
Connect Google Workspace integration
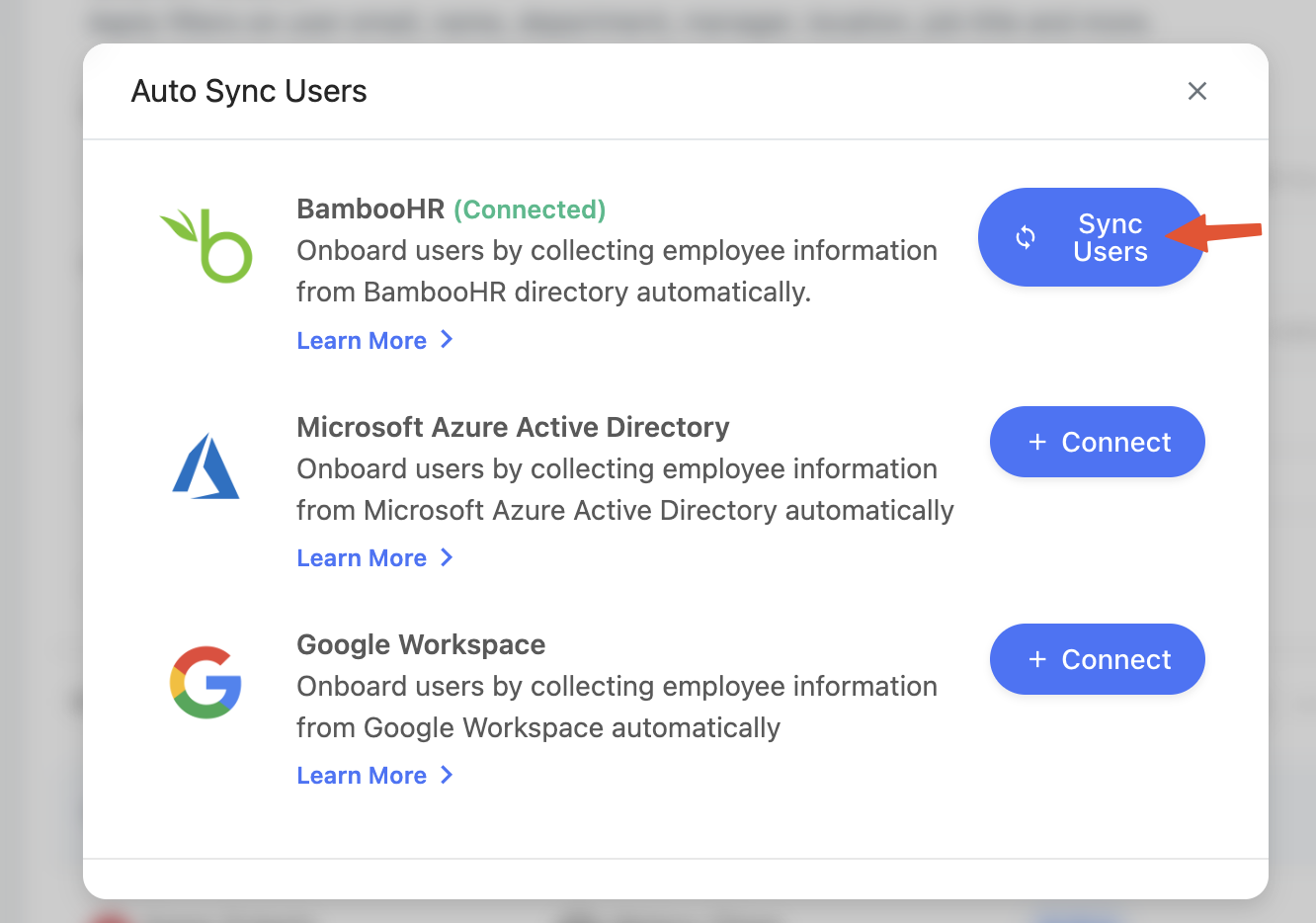click(1097, 659)
